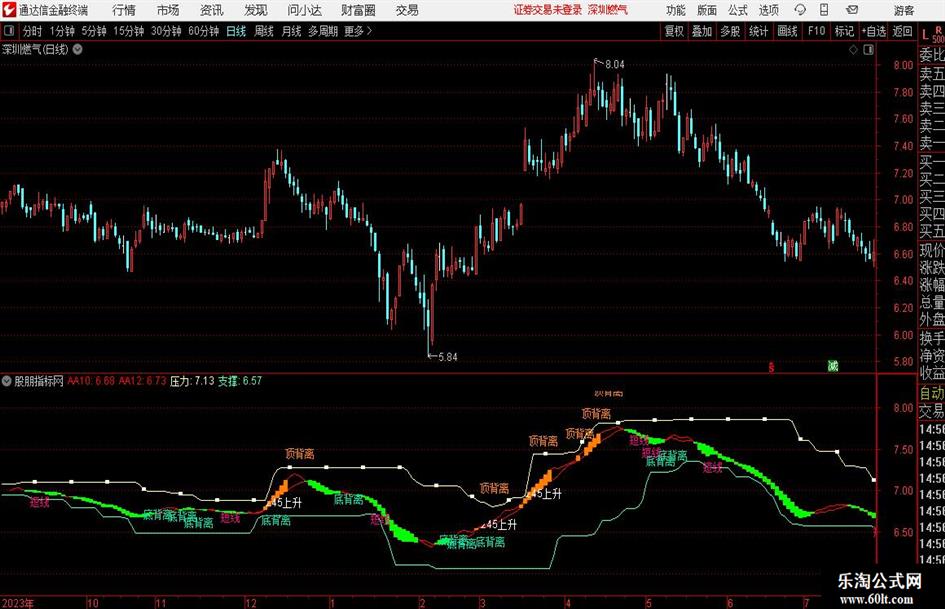This screenshot has width=945, height=609.
Task: Click the 叠加 overlay toolbar button
Action: [702, 31]
